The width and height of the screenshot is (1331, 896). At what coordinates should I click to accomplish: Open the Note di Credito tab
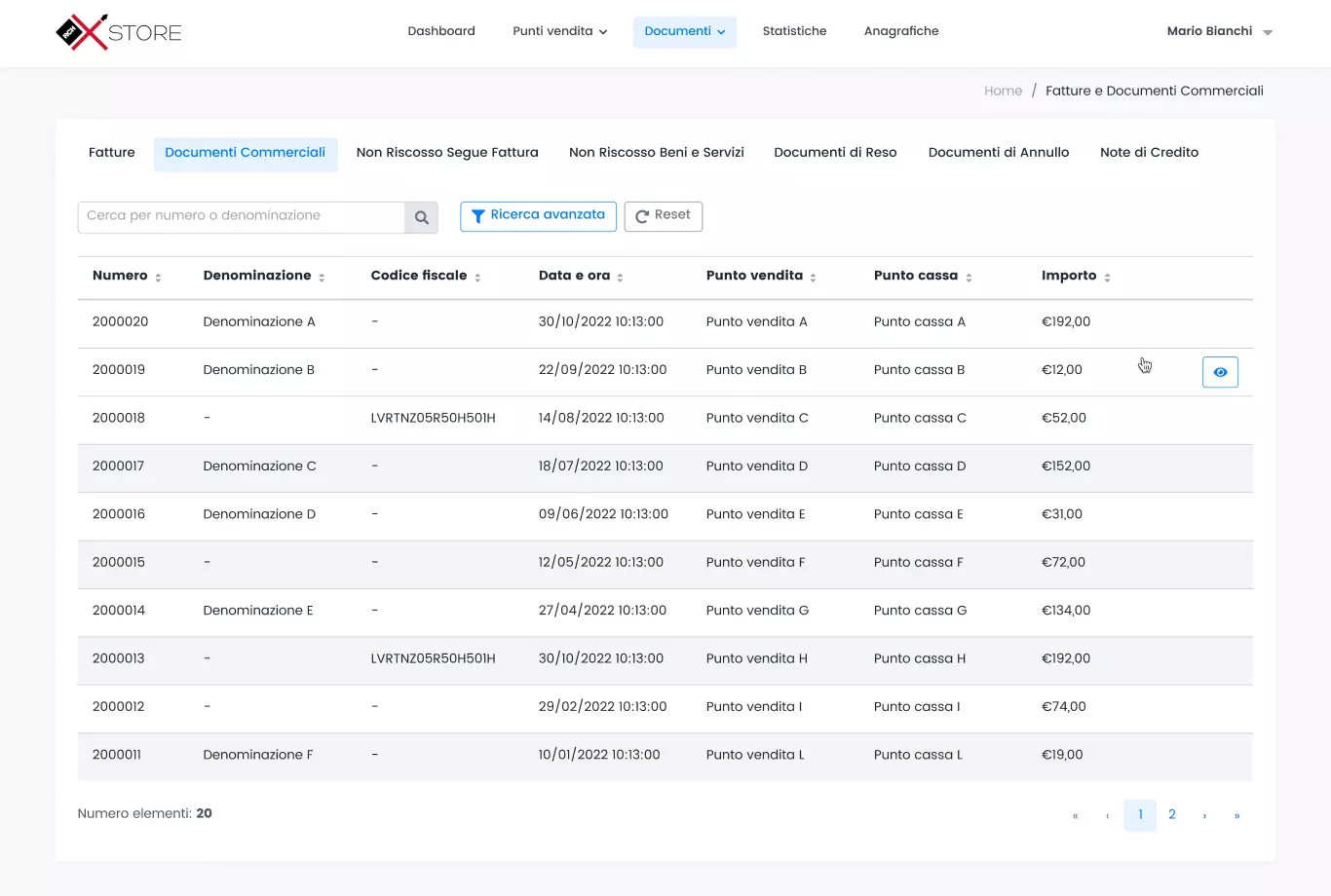1149,153
